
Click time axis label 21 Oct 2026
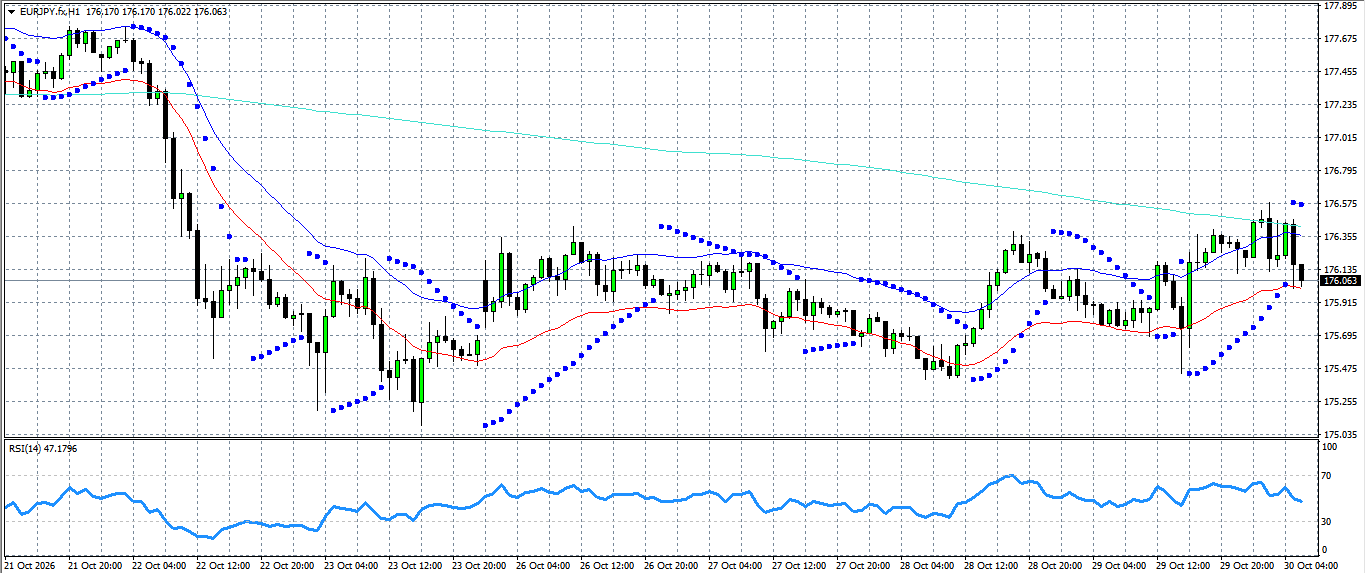coord(28,565)
